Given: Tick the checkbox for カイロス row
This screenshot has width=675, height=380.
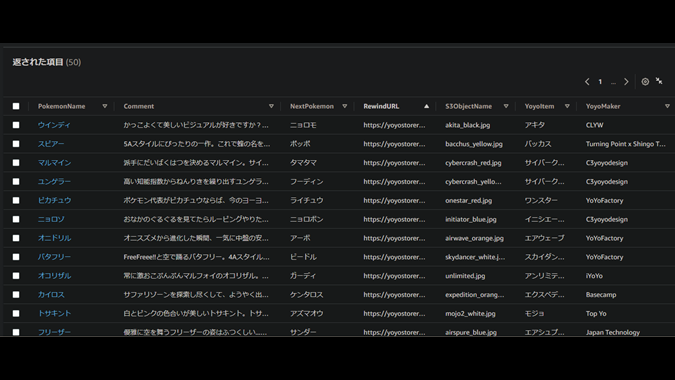Looking at the screenshot, I should [16, 295].
